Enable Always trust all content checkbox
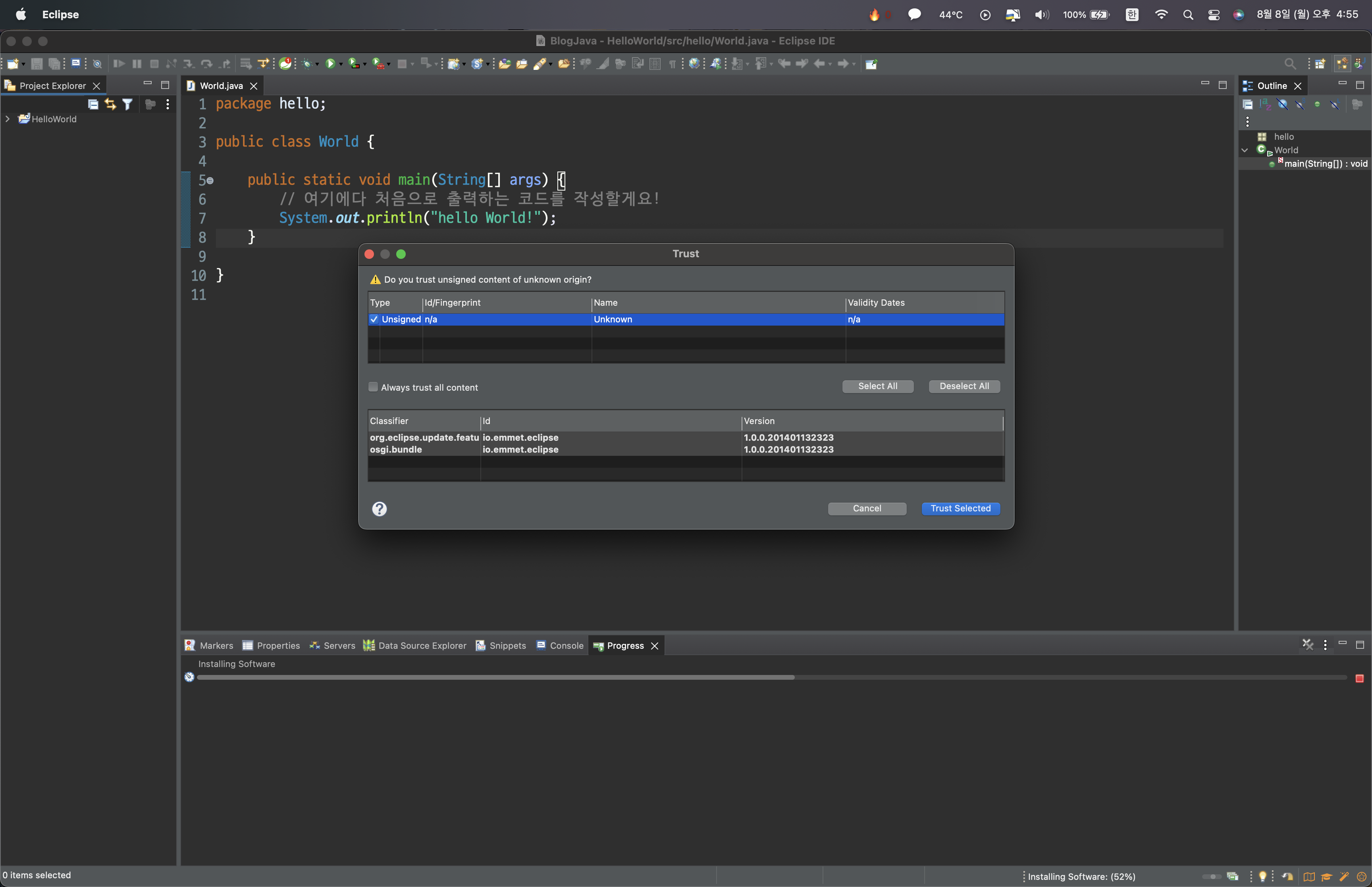Viewport: 1372px width, 887px height. (x=373, y=387)
